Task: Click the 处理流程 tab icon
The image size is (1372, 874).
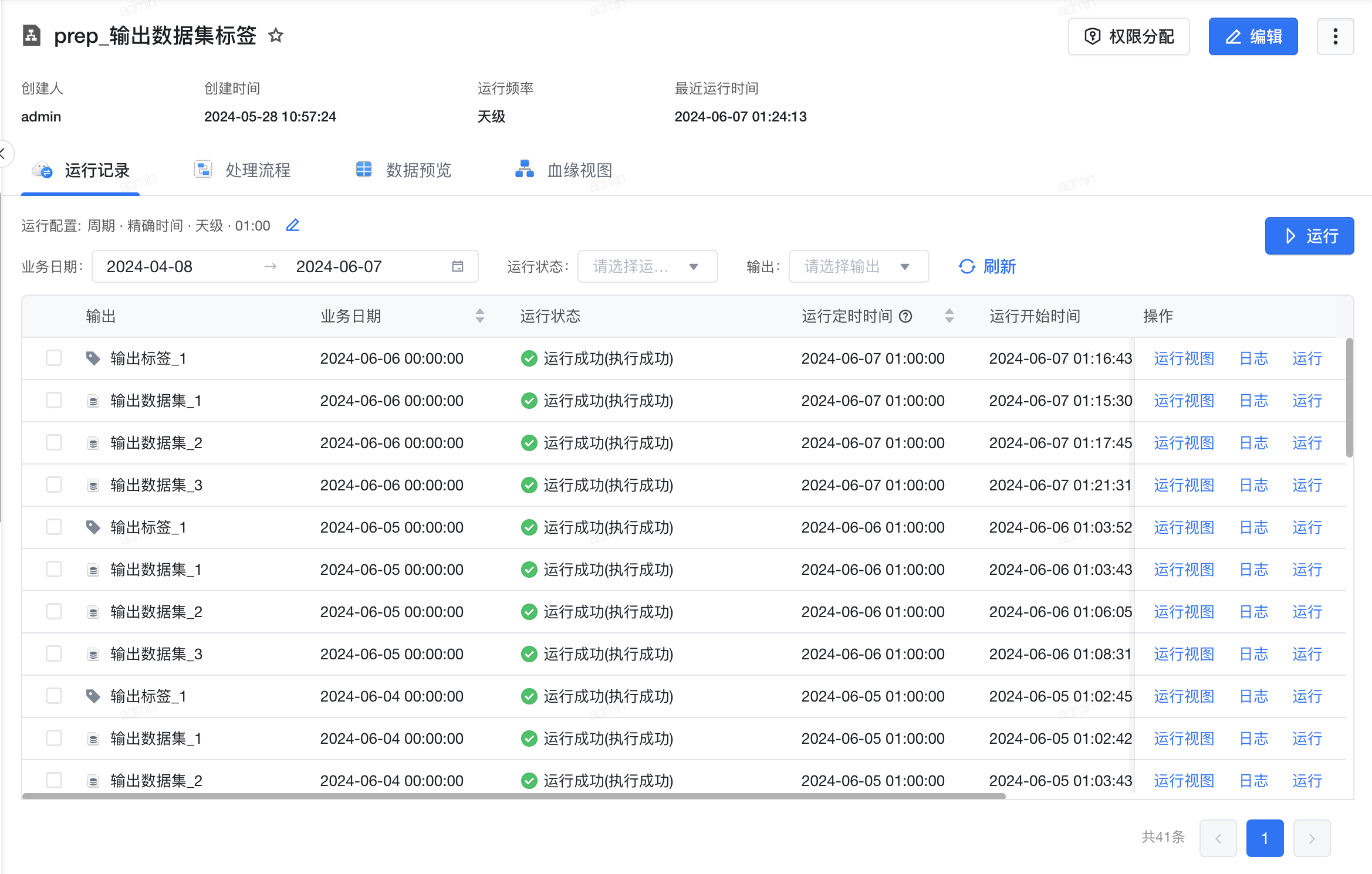Action: (x=203, y=170)
